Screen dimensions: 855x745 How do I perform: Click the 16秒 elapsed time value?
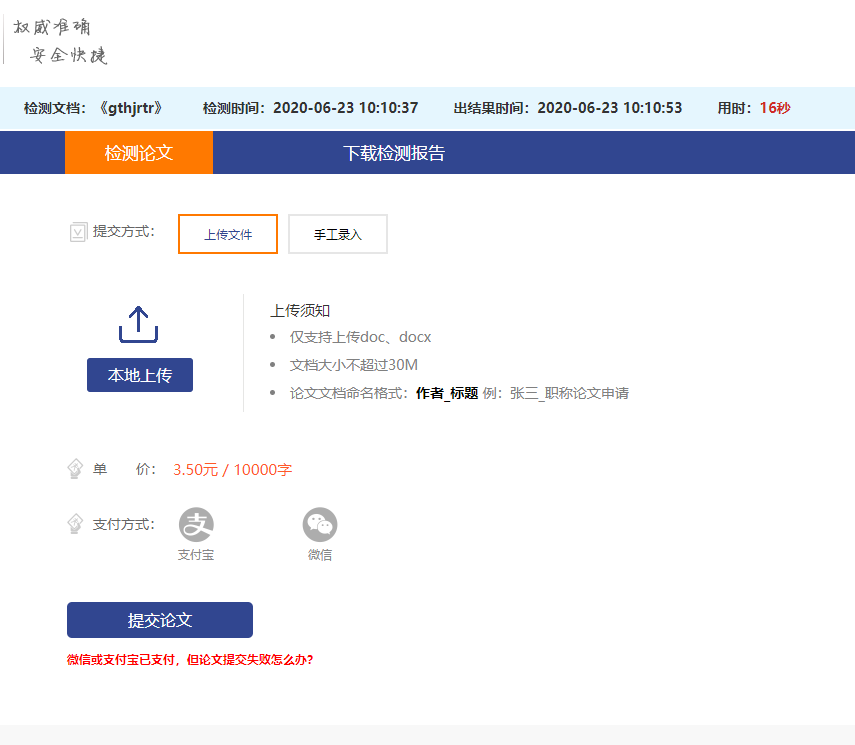click(775, 108)
